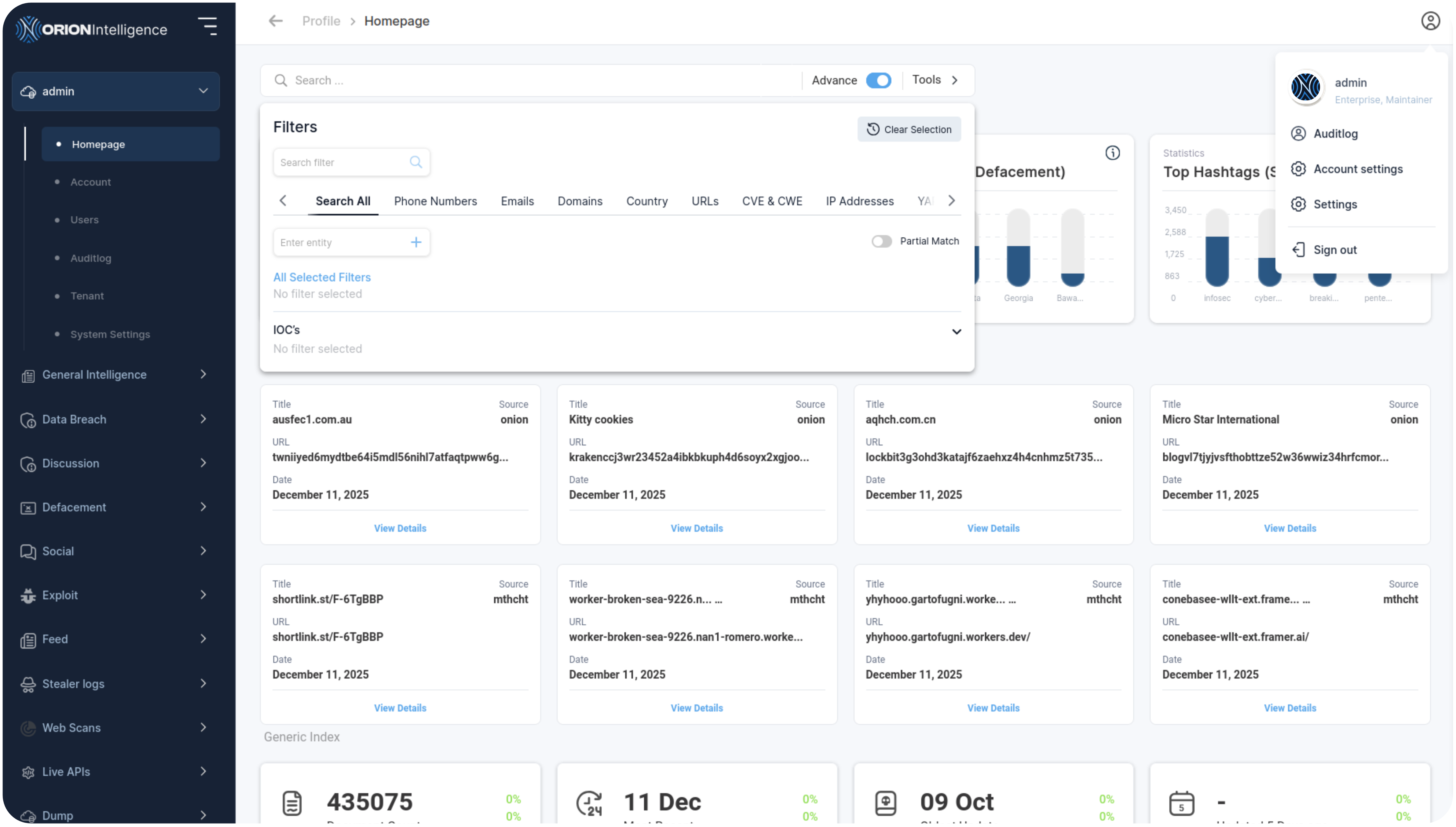Expand the IOC's filter section
The image size is (1456, 827).
(956, 332)
